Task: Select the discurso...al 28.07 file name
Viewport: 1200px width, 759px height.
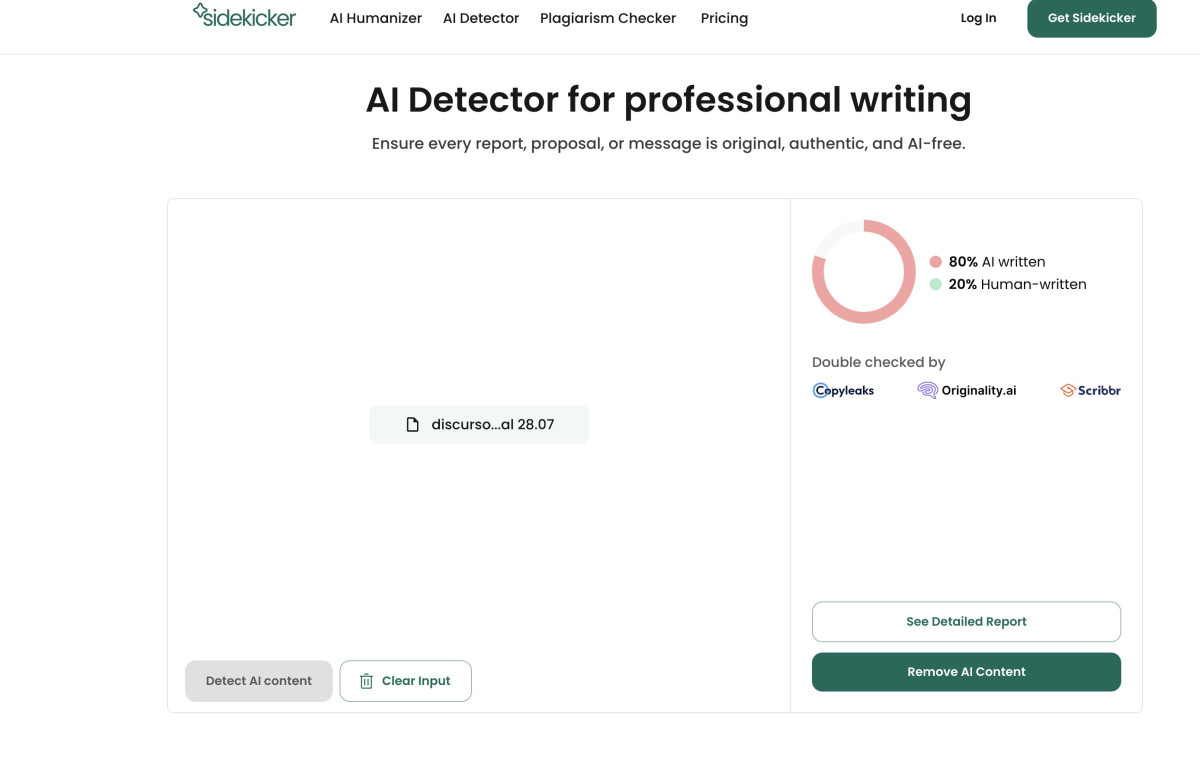Action: click(493, 424)
